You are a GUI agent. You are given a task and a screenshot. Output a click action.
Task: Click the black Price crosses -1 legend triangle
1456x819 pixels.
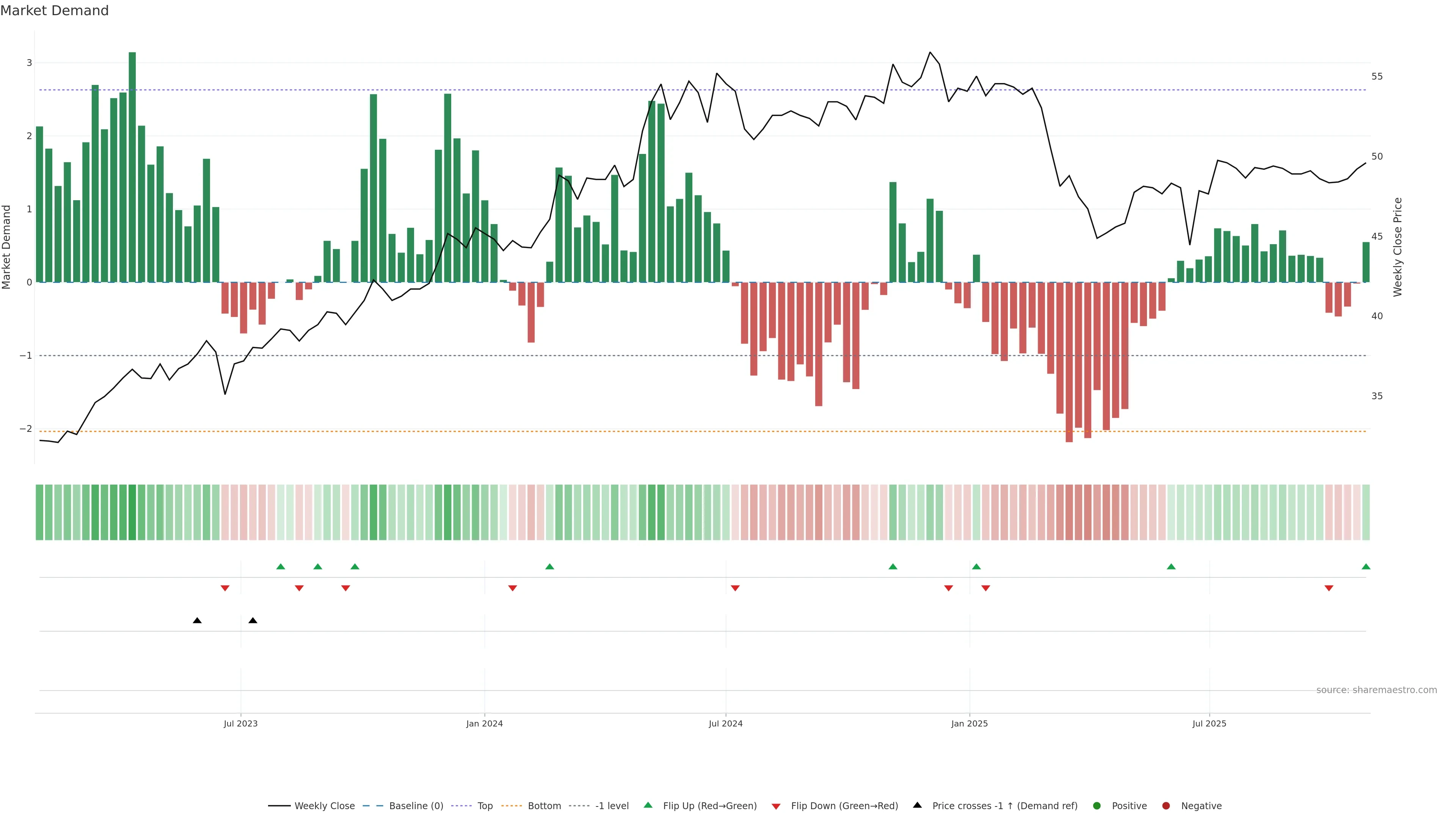[917, 805]
